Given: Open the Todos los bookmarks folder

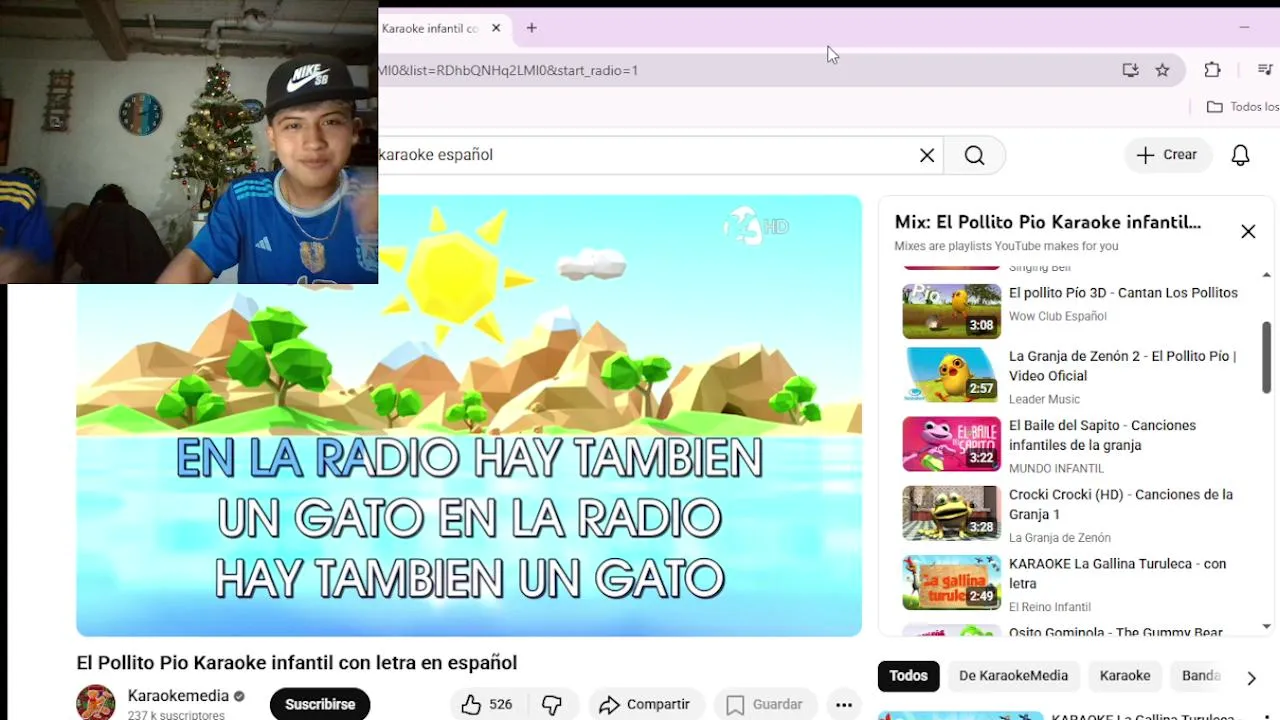Looking at the screenshot, I should [x=1242, y=107].
